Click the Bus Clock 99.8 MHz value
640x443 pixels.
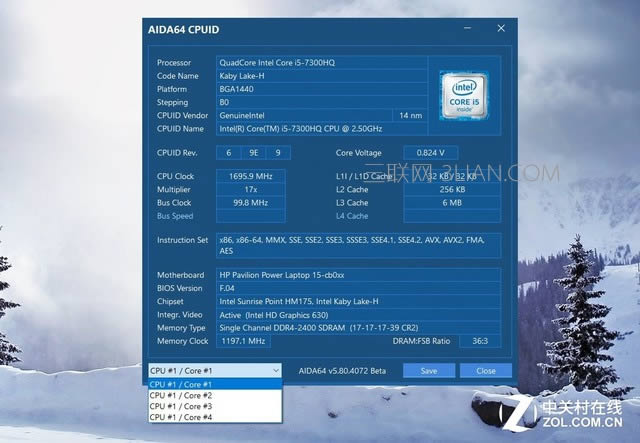[x=251, y=203]
